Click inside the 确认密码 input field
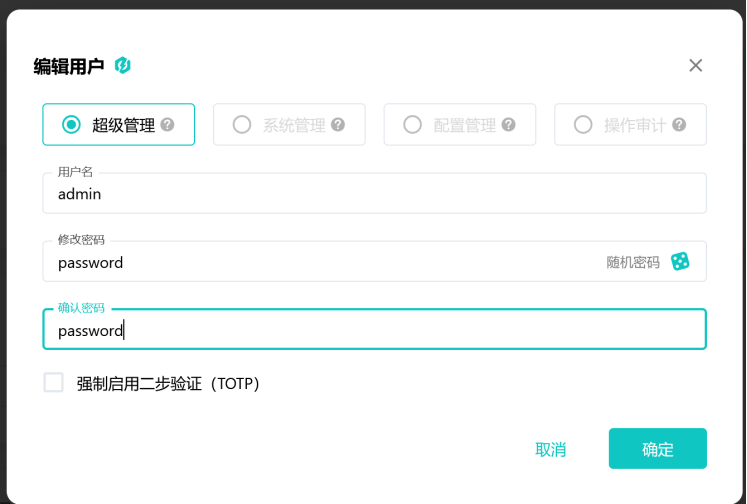This screenshot has width=747, height=504. tap(374, 329)
